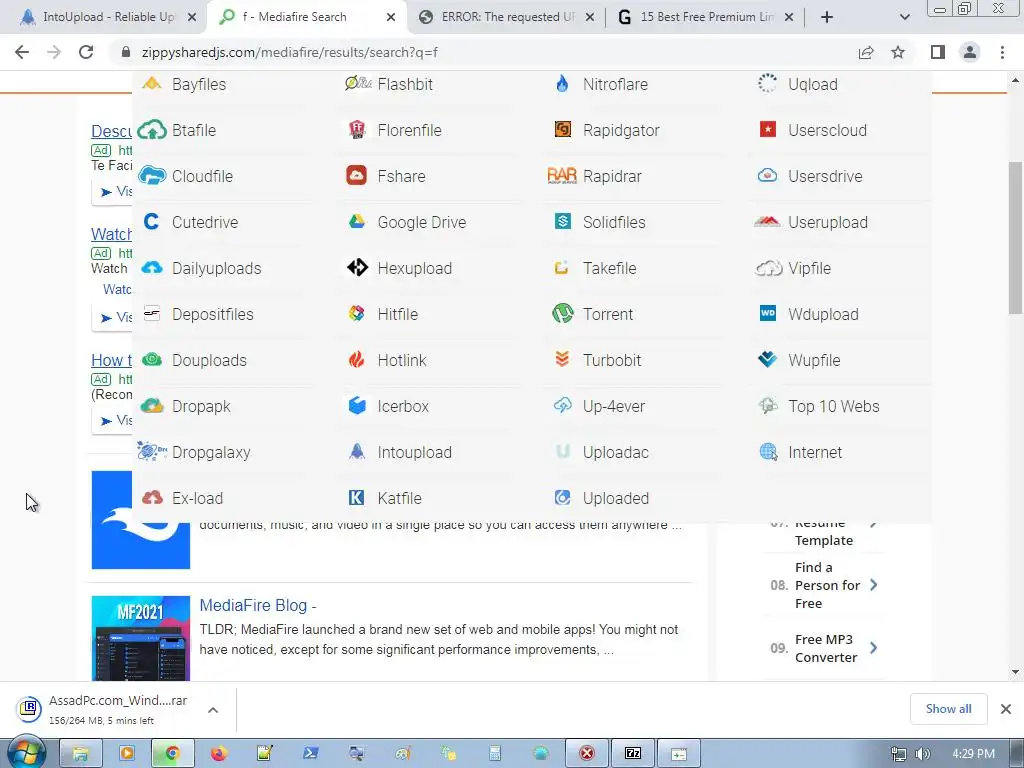Click the Florenfile icon
This screenshot has height=768, width=1024.
click(357, 129)
